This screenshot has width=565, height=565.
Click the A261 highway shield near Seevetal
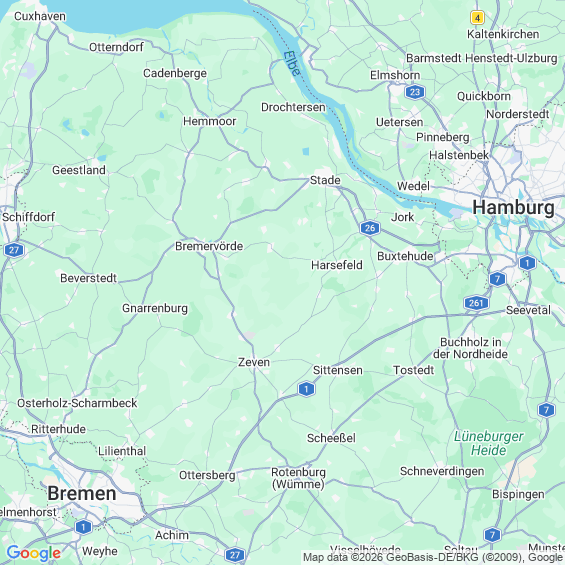tap(476, 303)
